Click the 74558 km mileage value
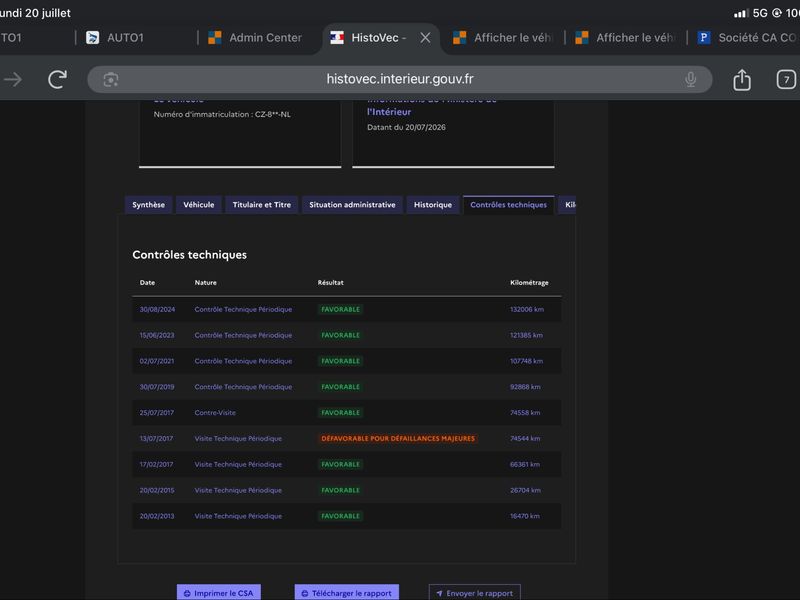The image size is (800, 600). tap(525, 412)
